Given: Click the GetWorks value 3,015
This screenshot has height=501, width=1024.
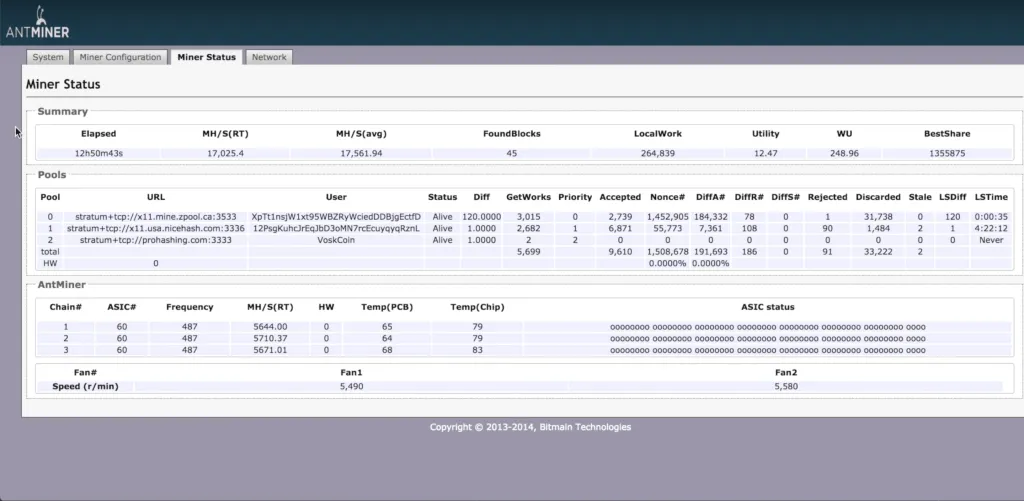Looking at the screenshot, I should click(x=528, y=217).
